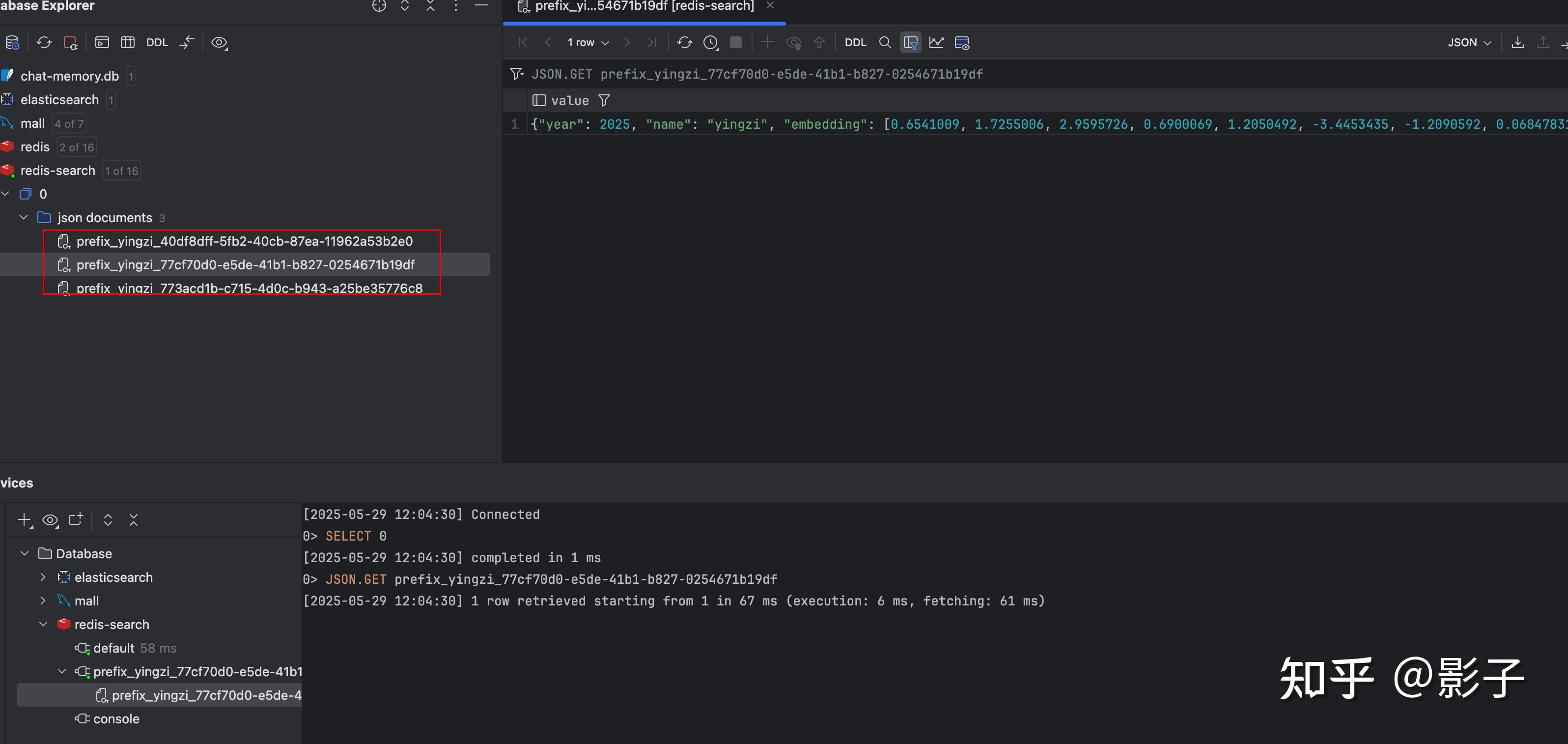Collapse the json documents folder

[24, 217]
